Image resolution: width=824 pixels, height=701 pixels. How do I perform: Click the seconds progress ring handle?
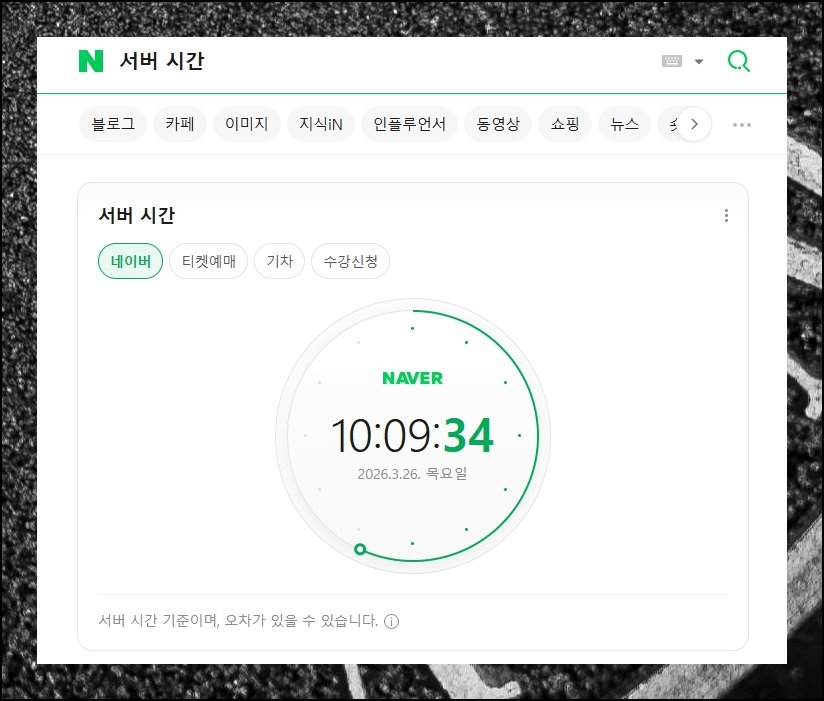(360, 549)
